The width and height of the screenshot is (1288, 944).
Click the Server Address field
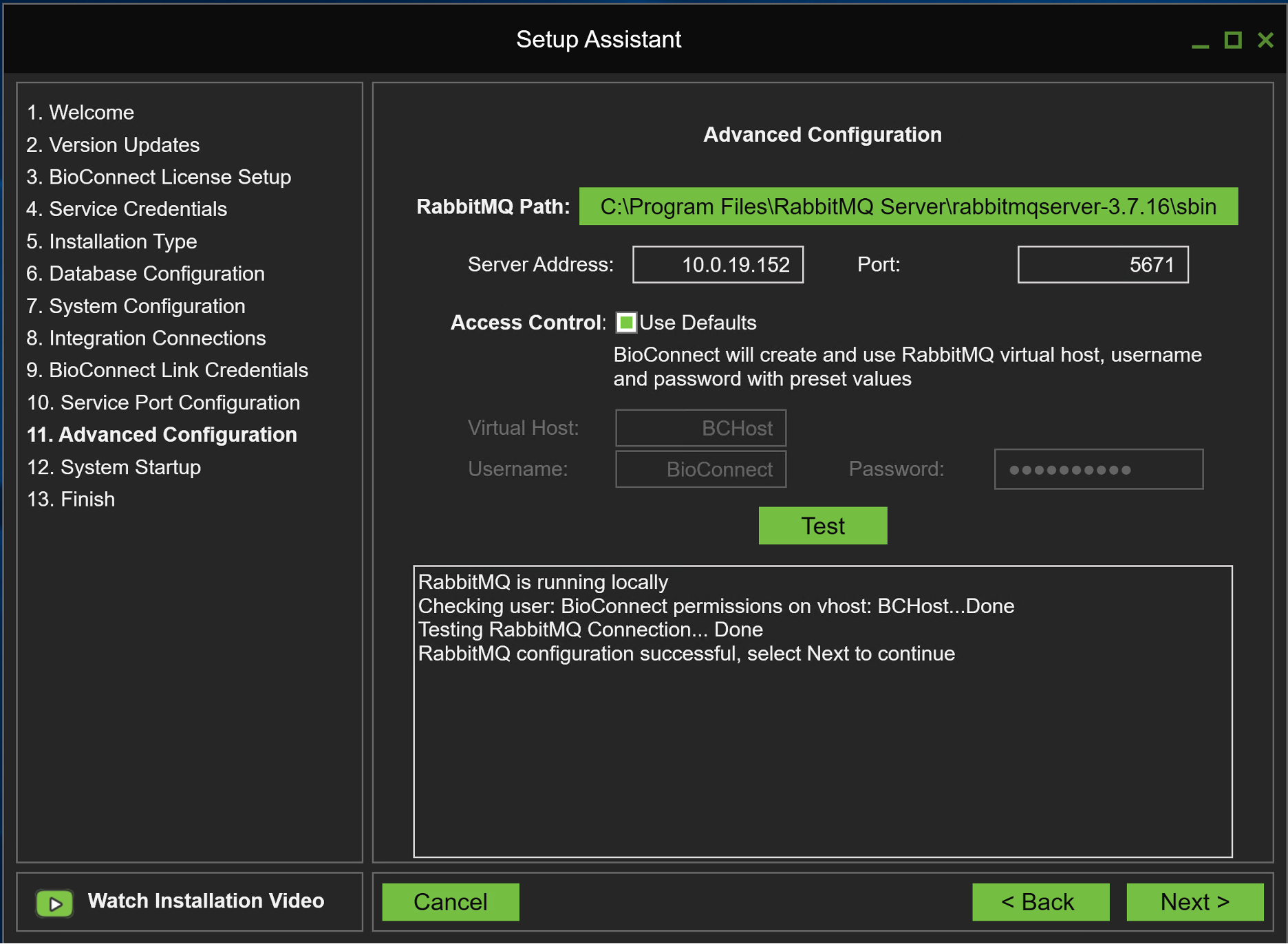tap(718, 264)
